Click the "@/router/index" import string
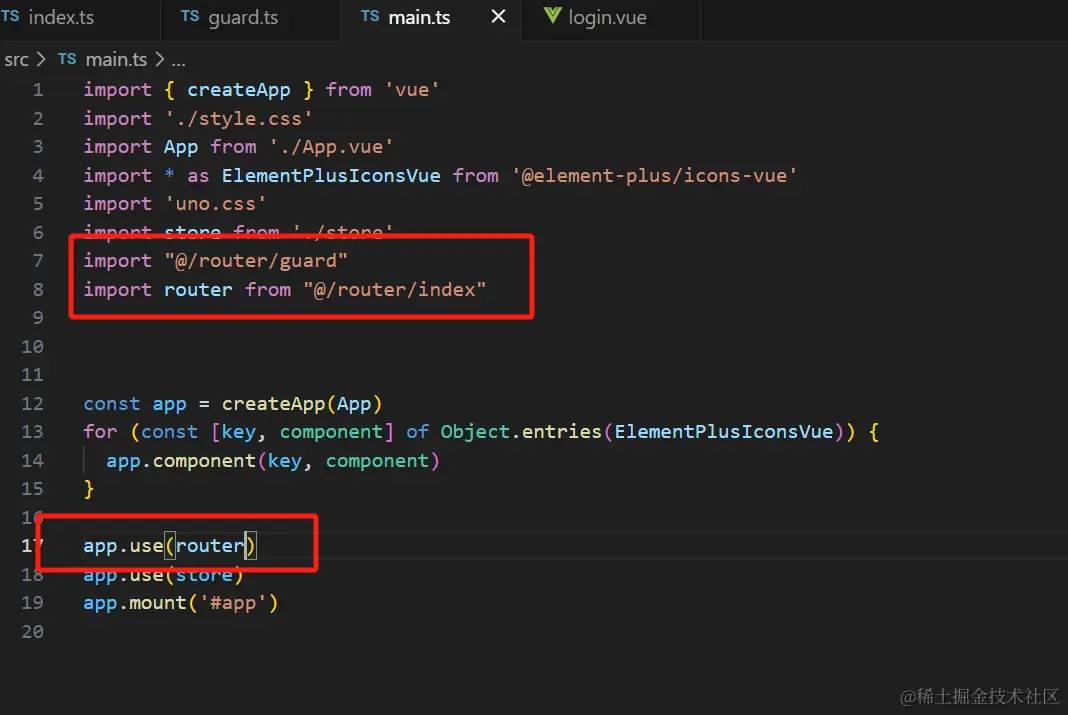Viewport: 1068px width, 715px height. [x=395, y=290]
